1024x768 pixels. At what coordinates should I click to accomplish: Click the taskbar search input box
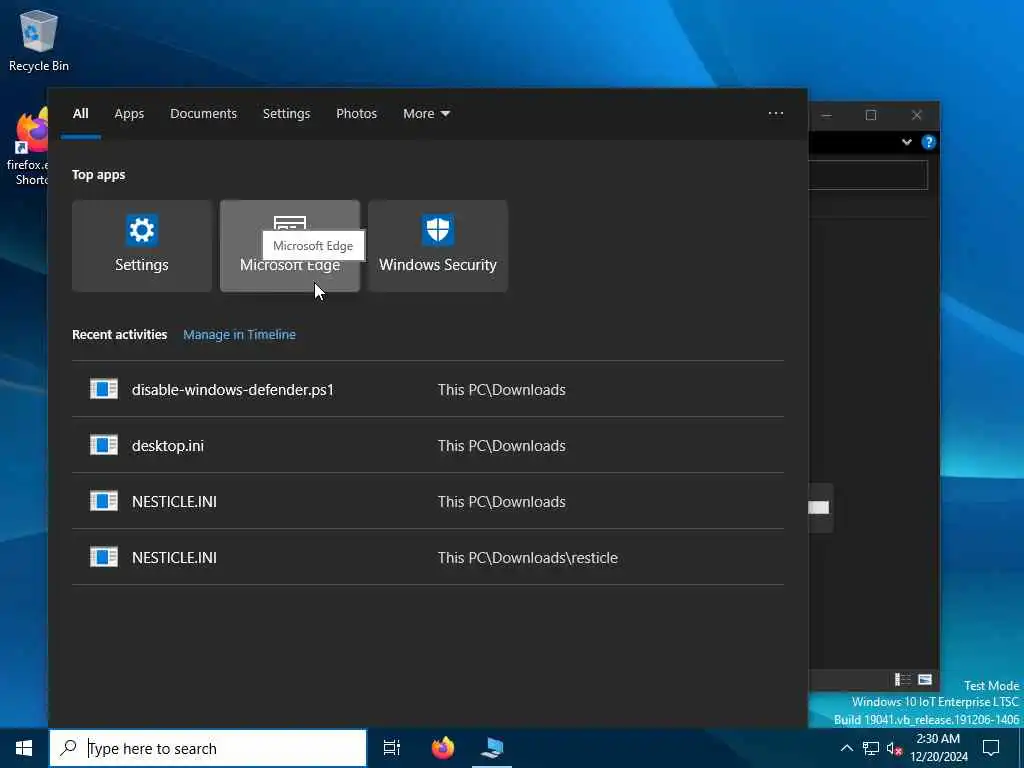208,748
